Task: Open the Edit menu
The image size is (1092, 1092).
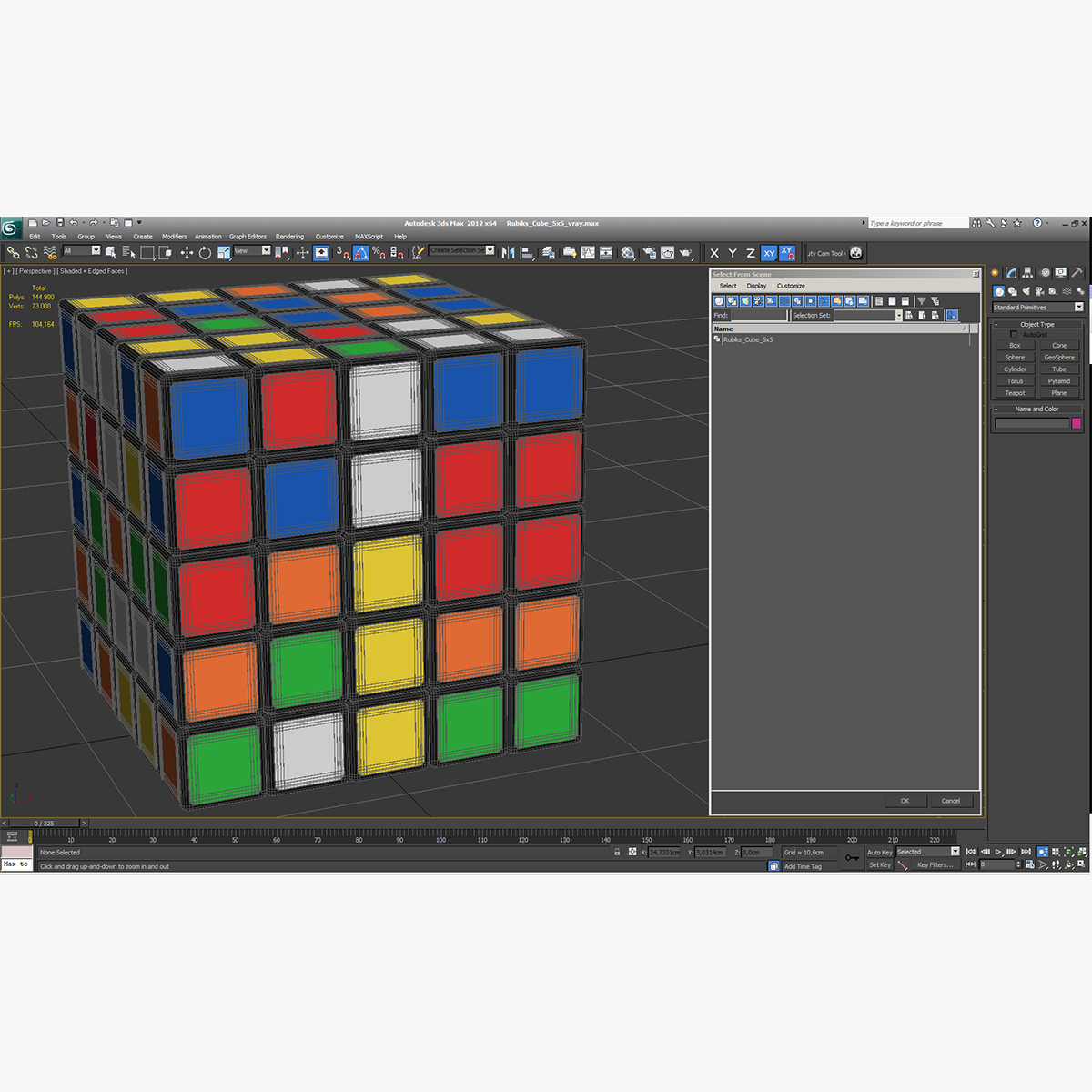Action: tap(35, 237)
